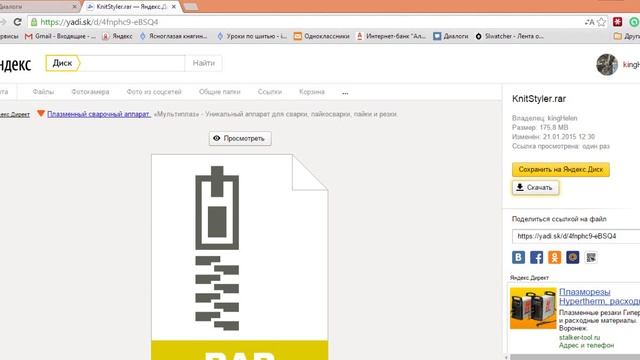
Task: Click the Яндекс logo
Action: tap(16, 64)
